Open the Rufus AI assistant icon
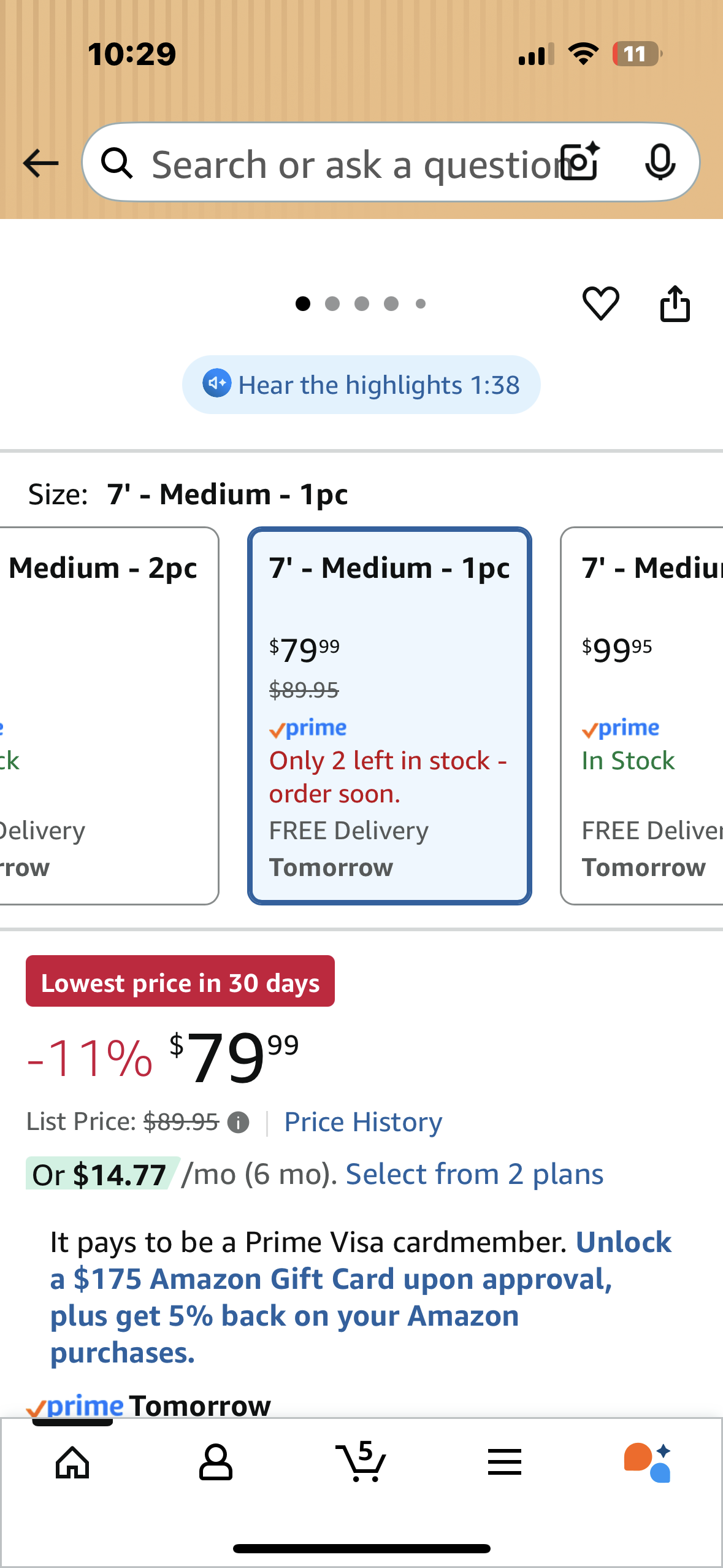 point(648,1462)
